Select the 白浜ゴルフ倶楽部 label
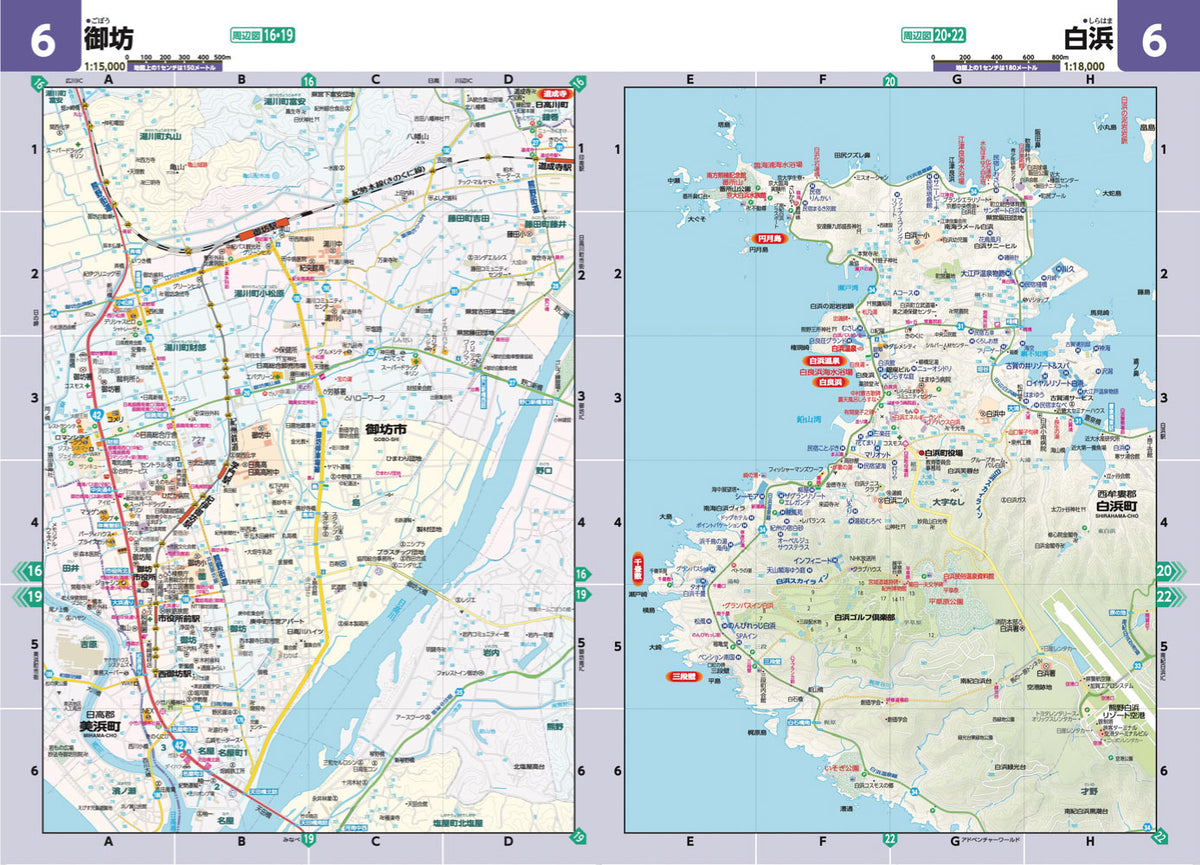The image size is (1200, 865). click(863, 618)
